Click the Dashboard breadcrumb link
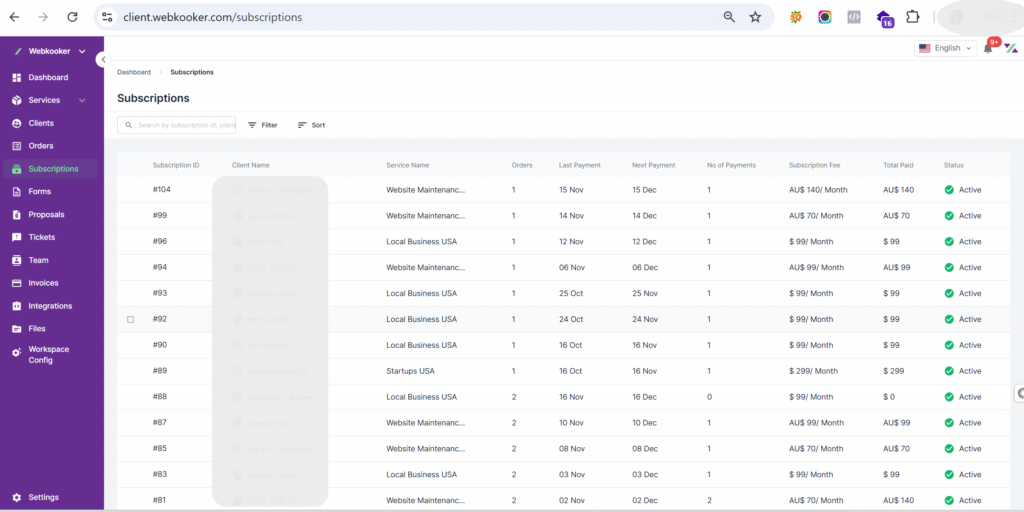 [134, 72]
